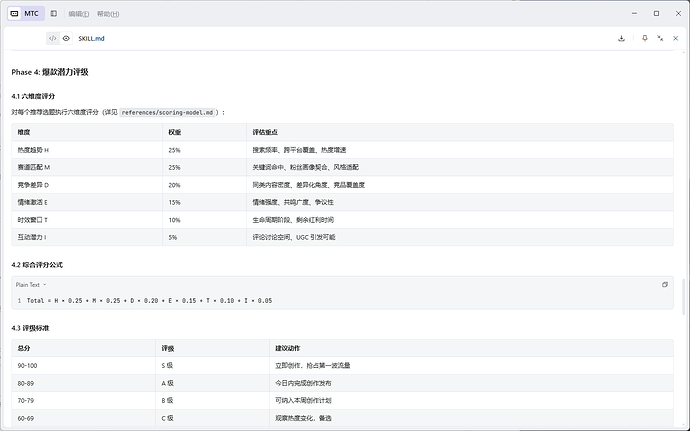Click the S 级 rating cell
Screen dimensions: 690x431
click(x=213, y=366)
